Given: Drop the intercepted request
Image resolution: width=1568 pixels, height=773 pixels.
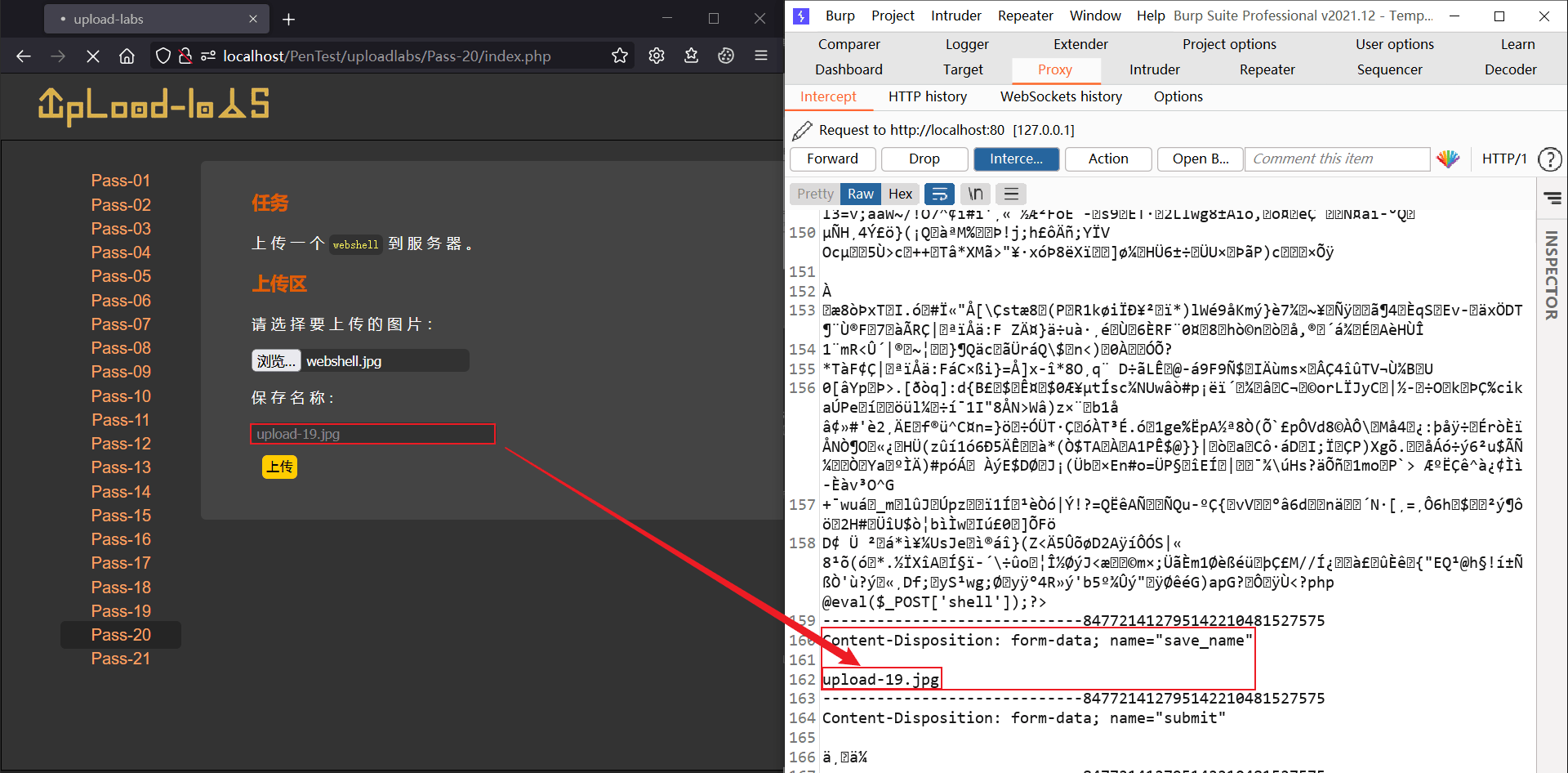Looking at the screenshot, I should 924,159.
